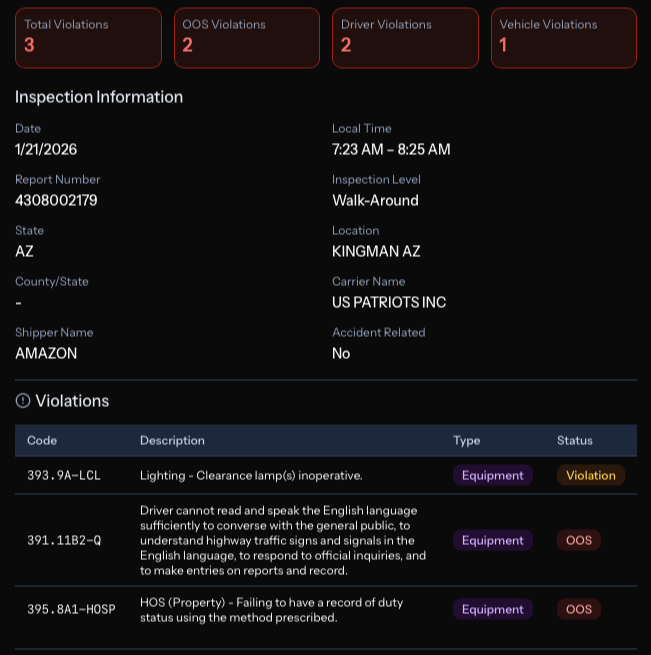
Task: Click the Type column header
Action: pos(467,440)
